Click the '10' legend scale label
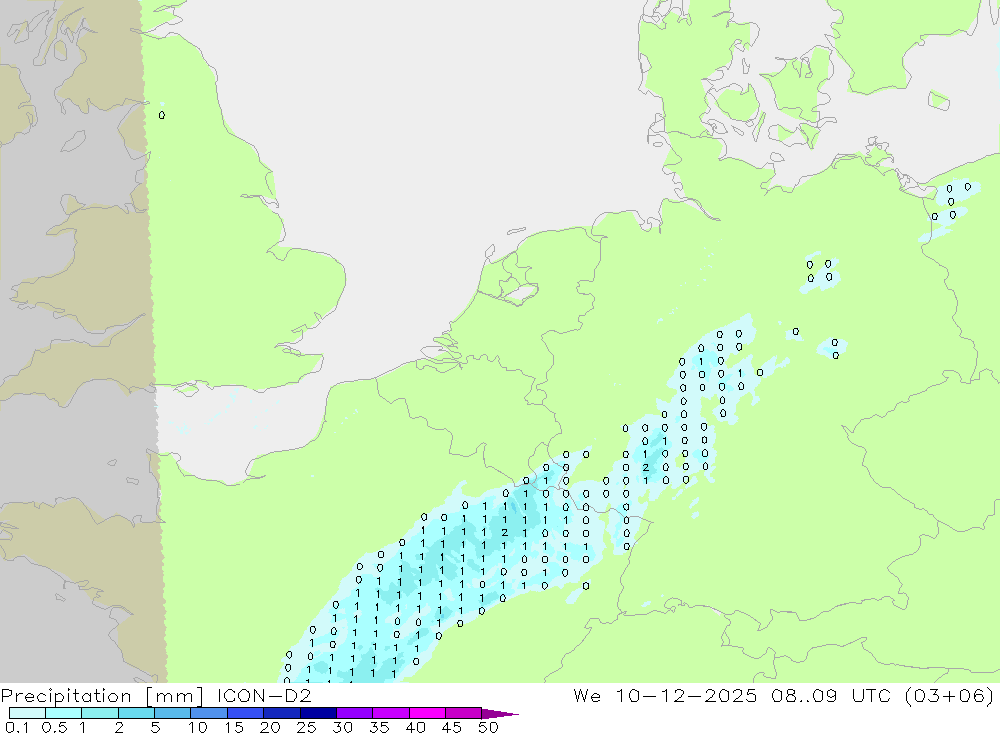The width and height of the screenshot is (1000, 733). (198, 727)
